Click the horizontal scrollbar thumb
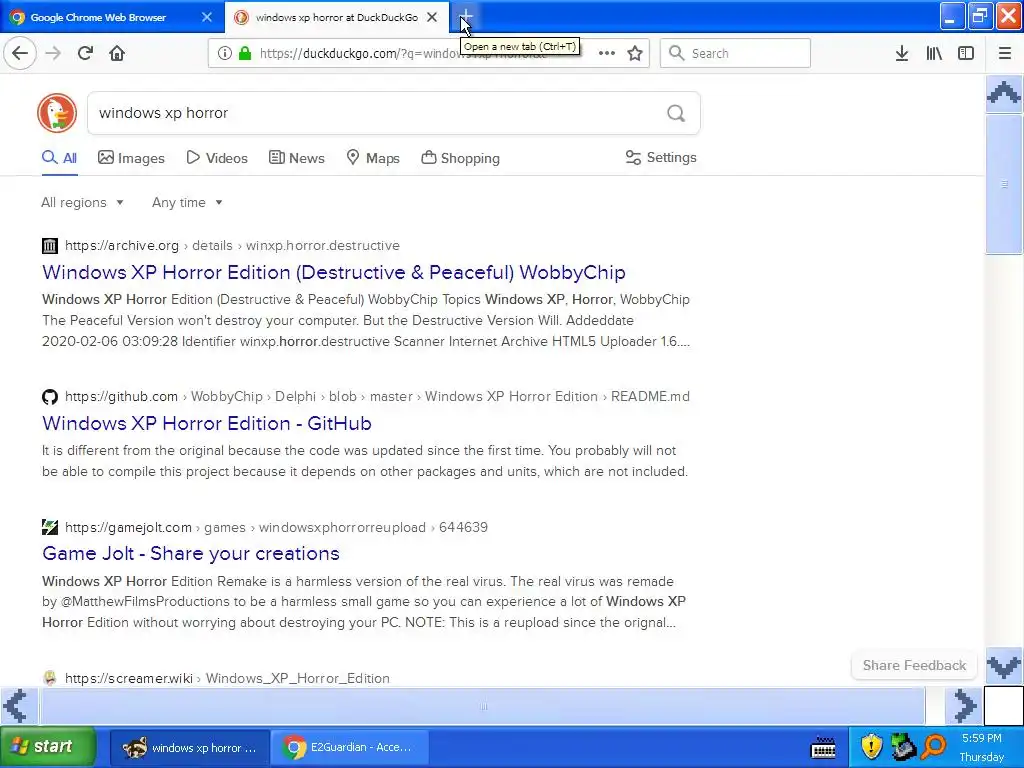 (483, 706)
